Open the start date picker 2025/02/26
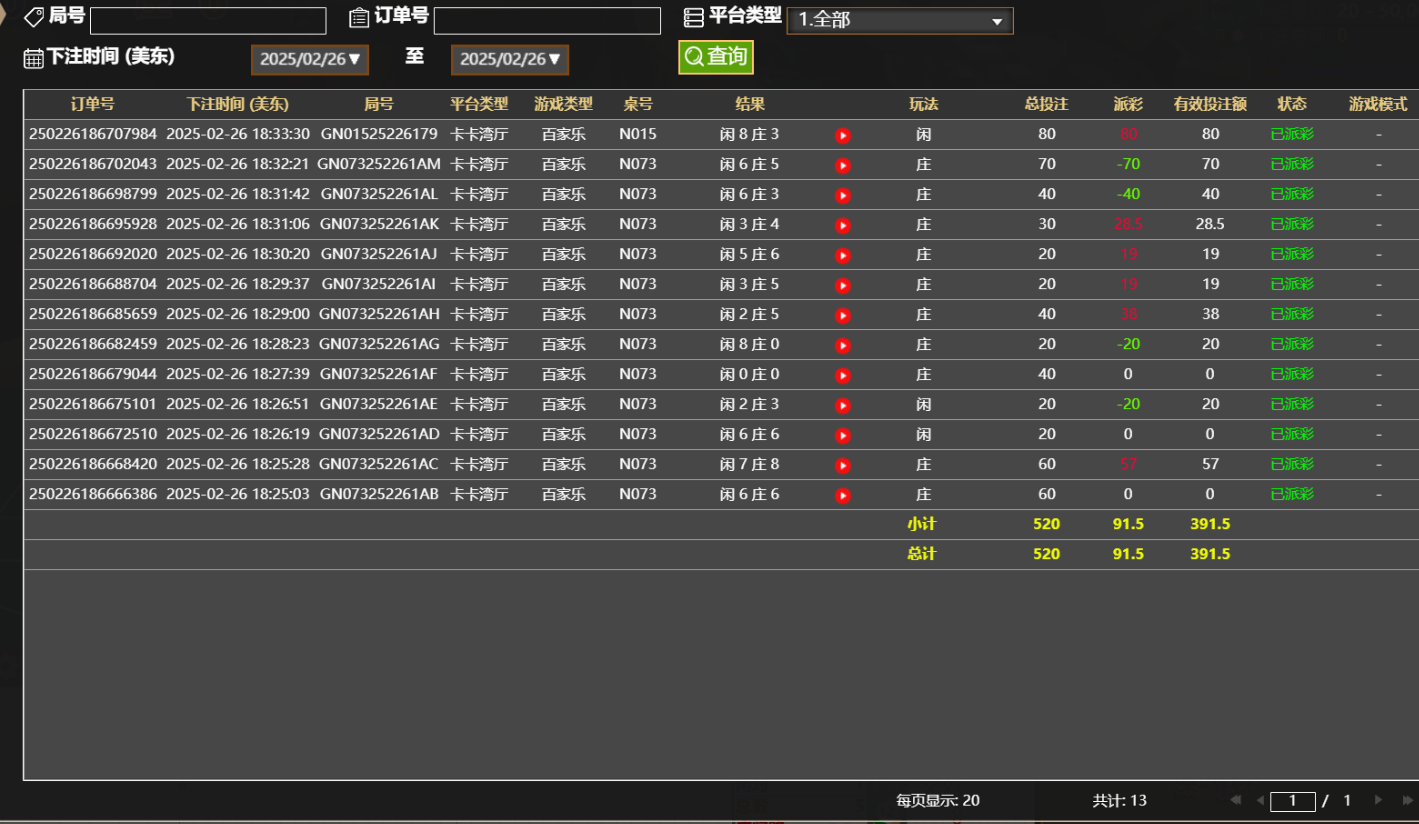This screenshot has width=1419, height=824. pyautogui.click(x=309, y=59)
